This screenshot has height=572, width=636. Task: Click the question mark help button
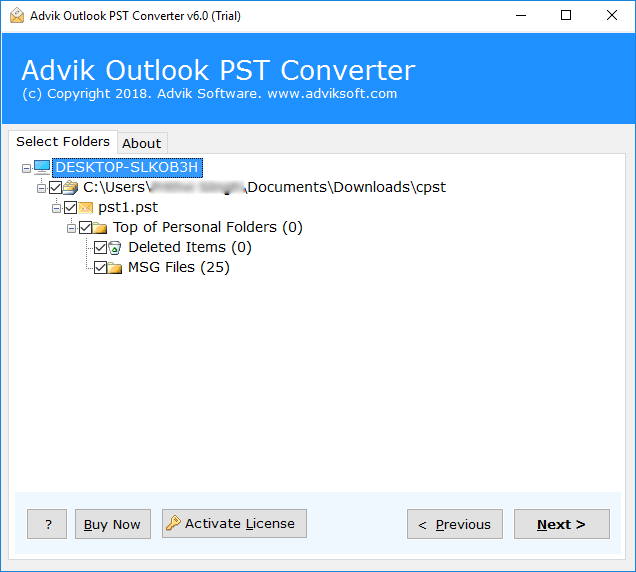47,524
